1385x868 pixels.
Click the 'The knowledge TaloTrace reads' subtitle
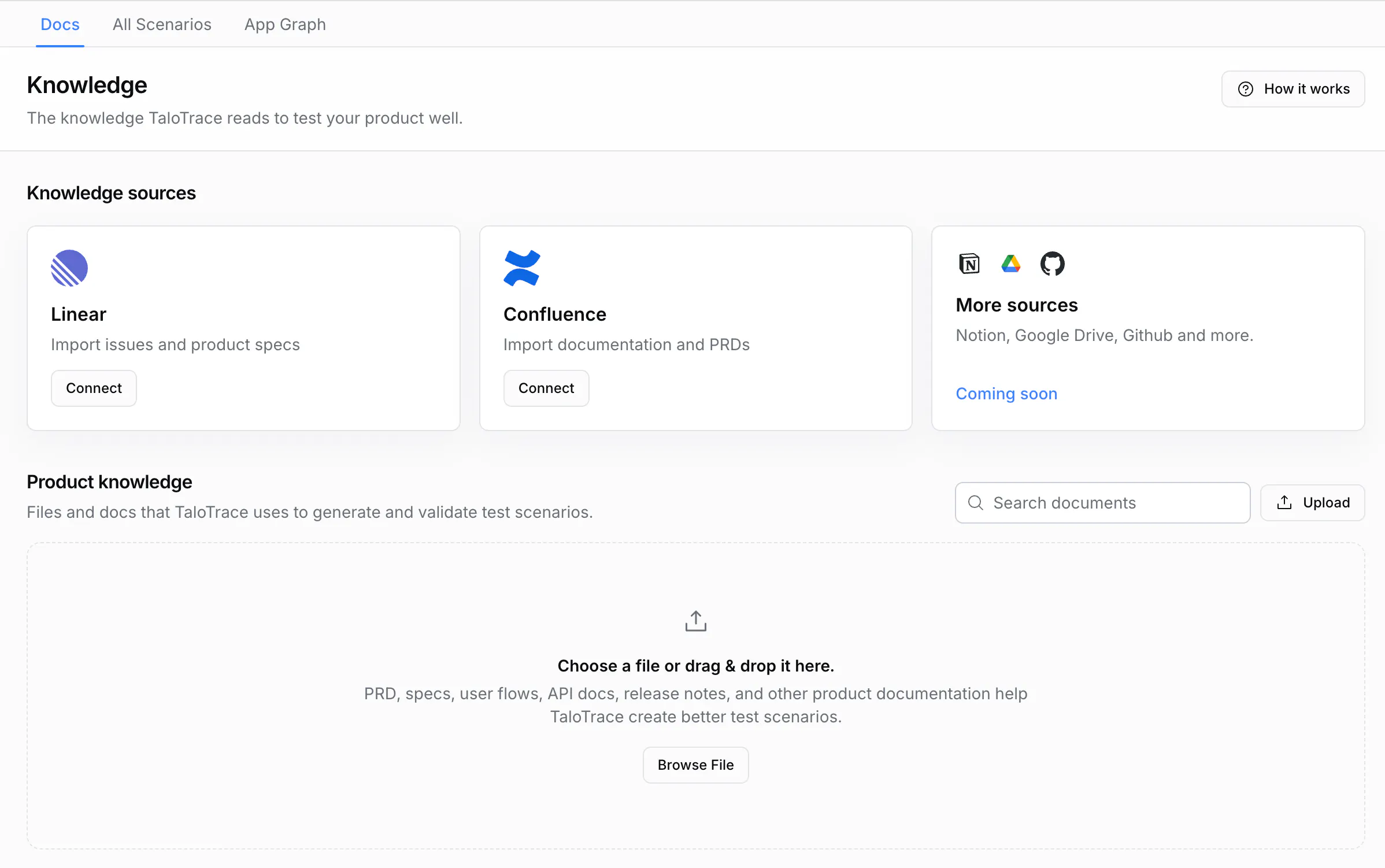pyautogui.click(x=245, y=118)
